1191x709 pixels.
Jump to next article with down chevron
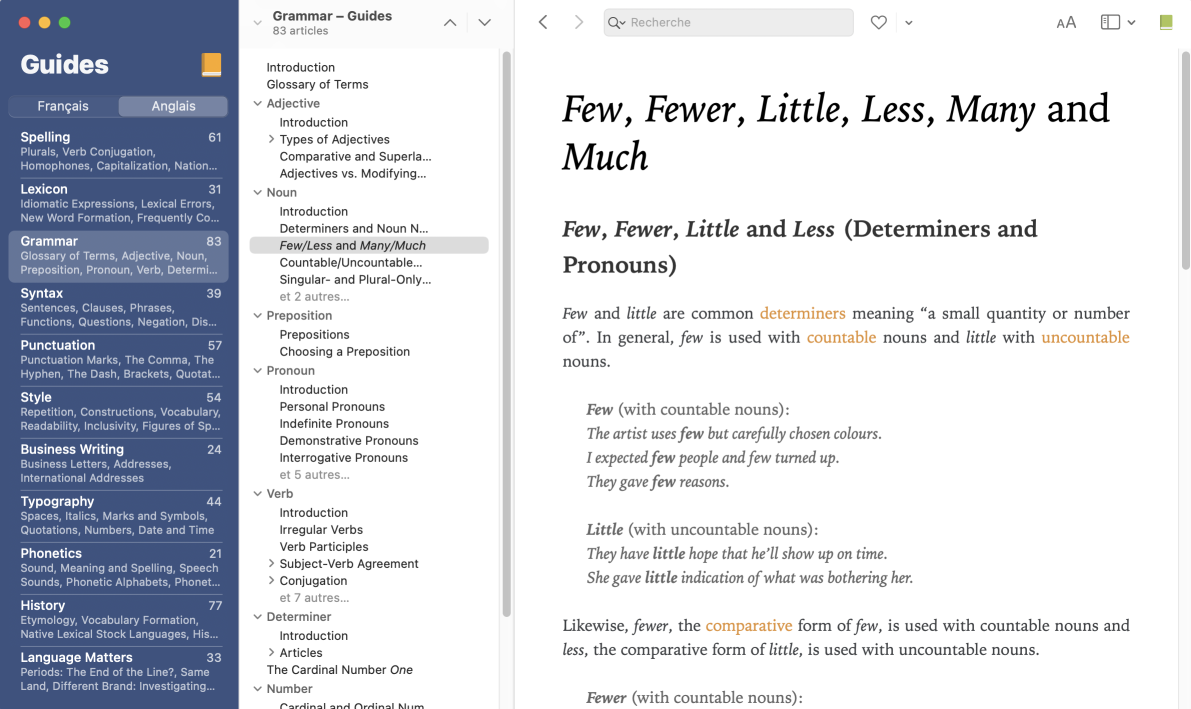(x=485, y=23)
